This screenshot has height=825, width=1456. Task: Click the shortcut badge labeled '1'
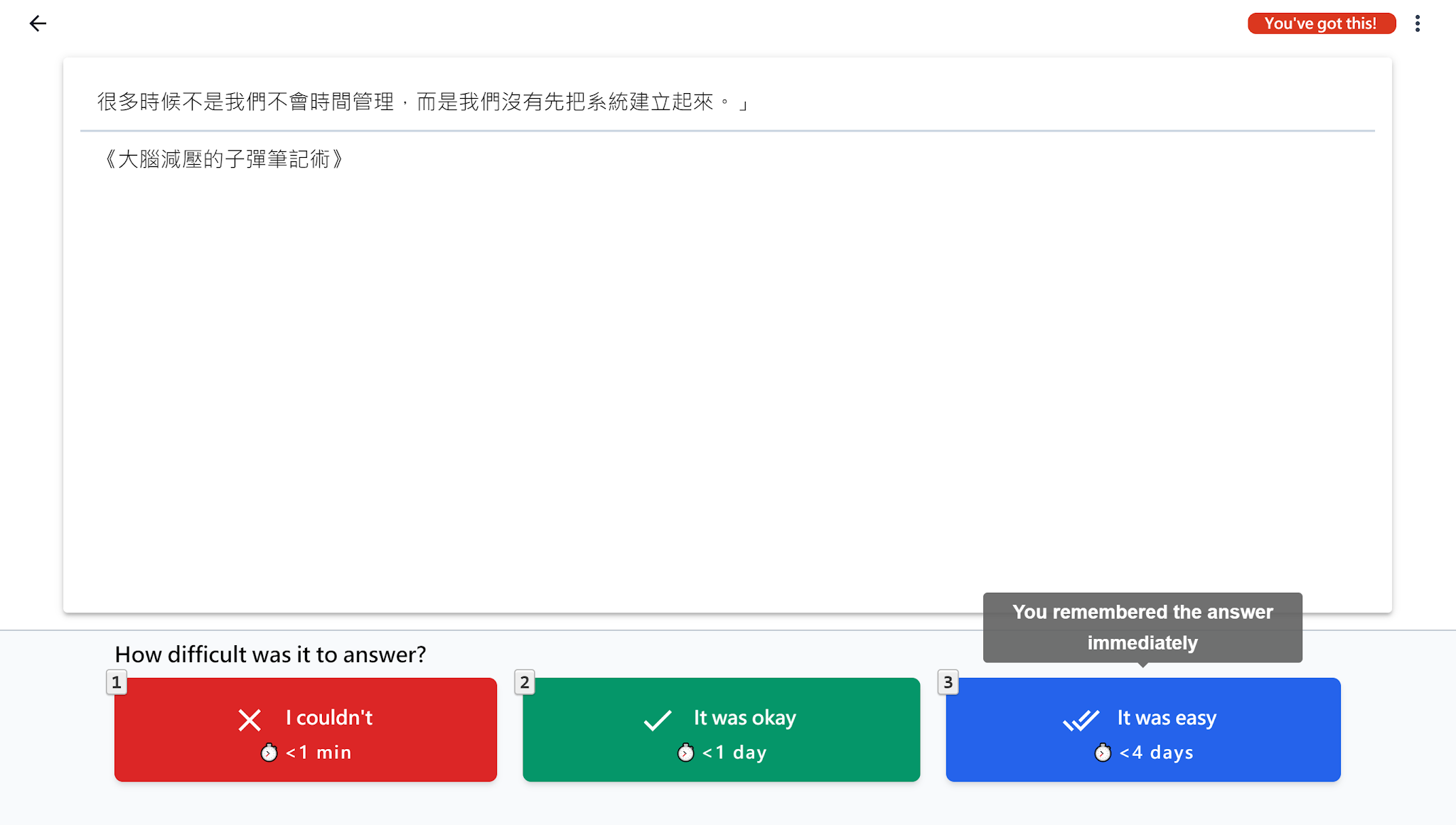click(x=115, y=682)
